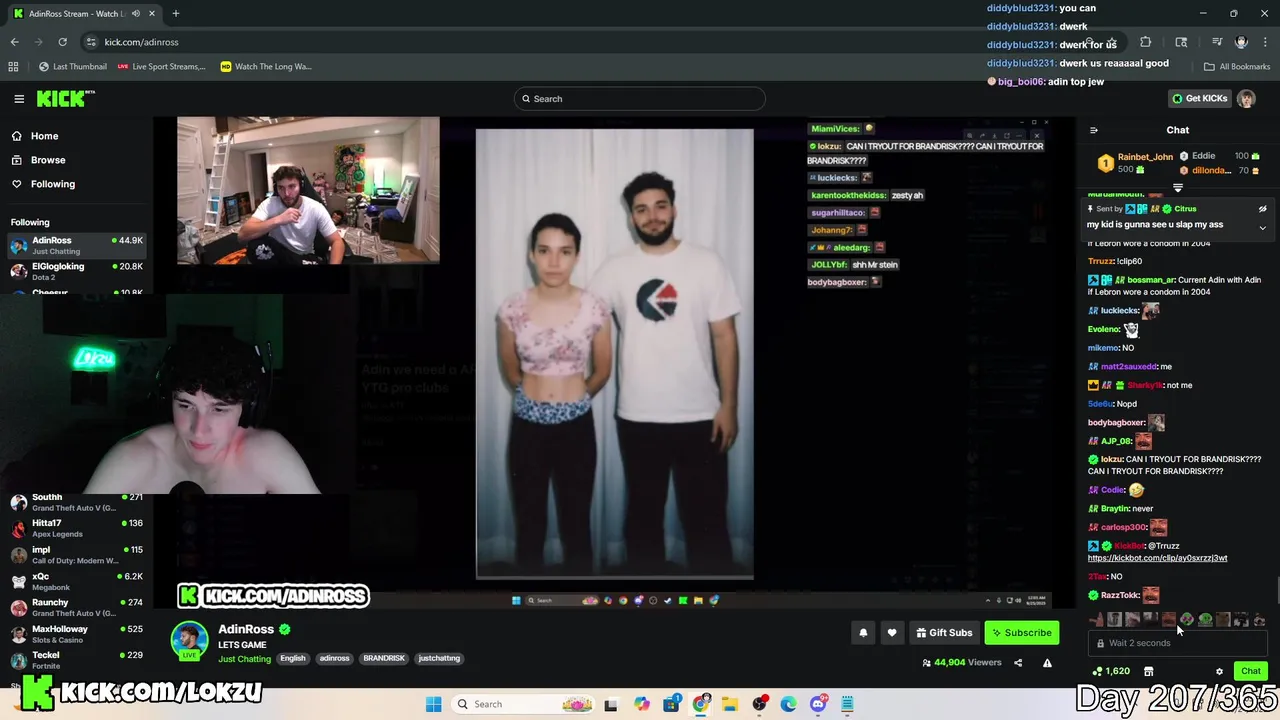The width and height of the screenshot is (1280, 720).
Task: Open the Watch The Long Wa... bookmark
Action: pyautogui.click(x=265, y=66)
